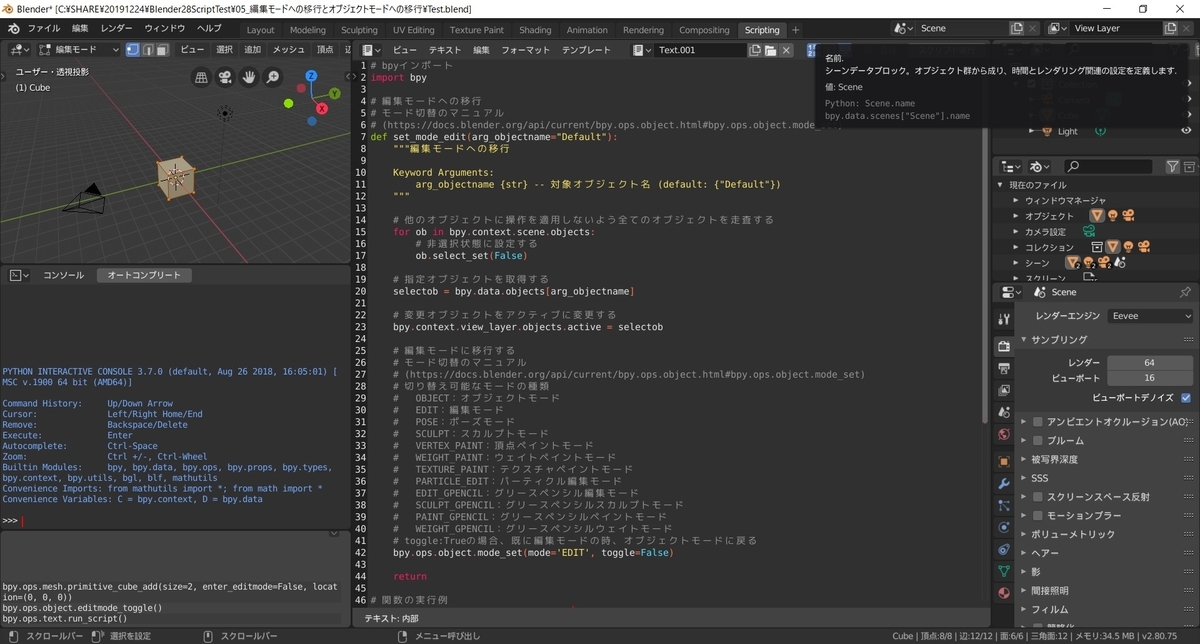Click the viewport samples value 16
1200x644 pixels.
click(x=1150, y=378)
